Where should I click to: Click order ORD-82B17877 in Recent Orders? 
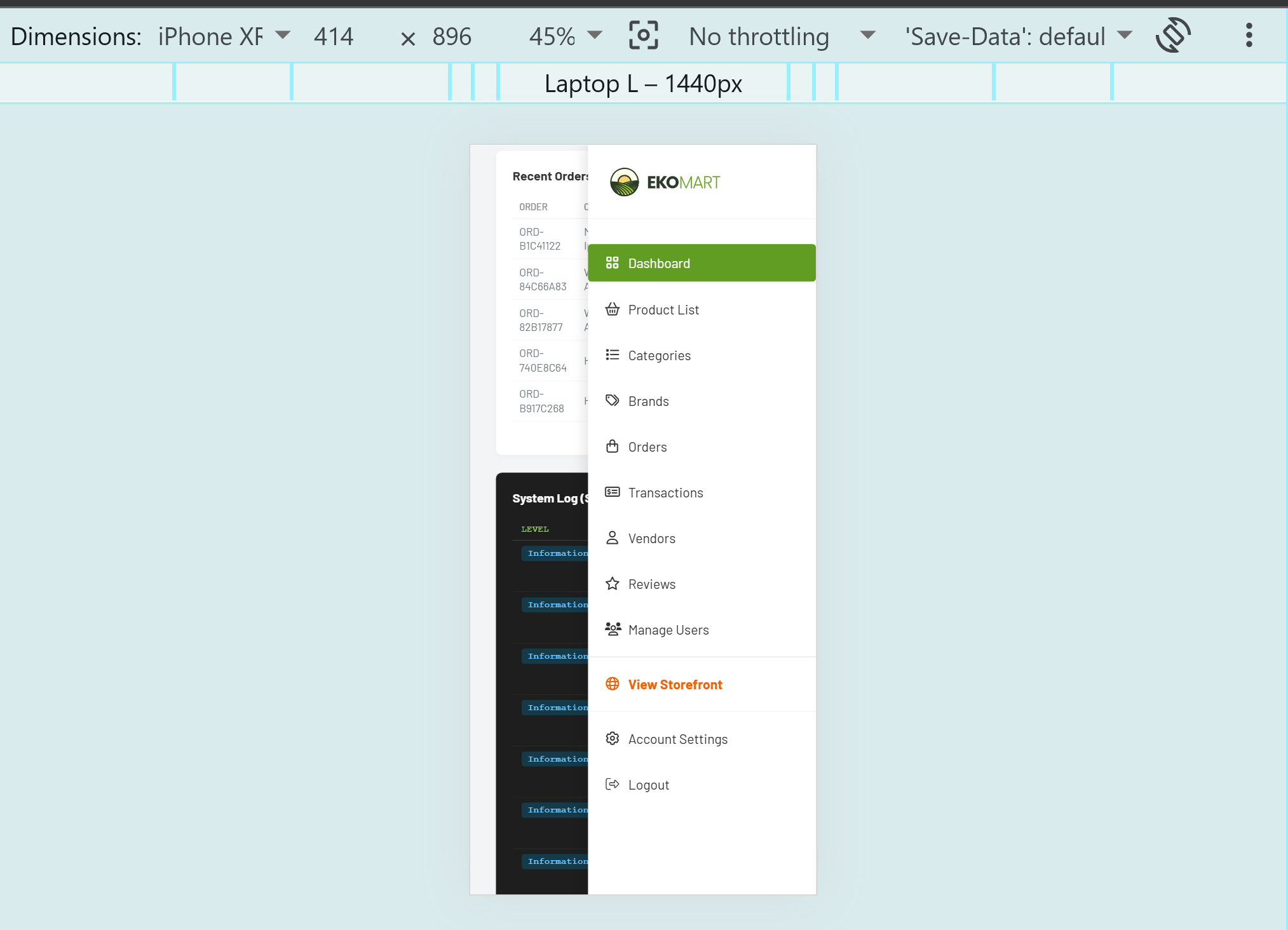point(541,320)
